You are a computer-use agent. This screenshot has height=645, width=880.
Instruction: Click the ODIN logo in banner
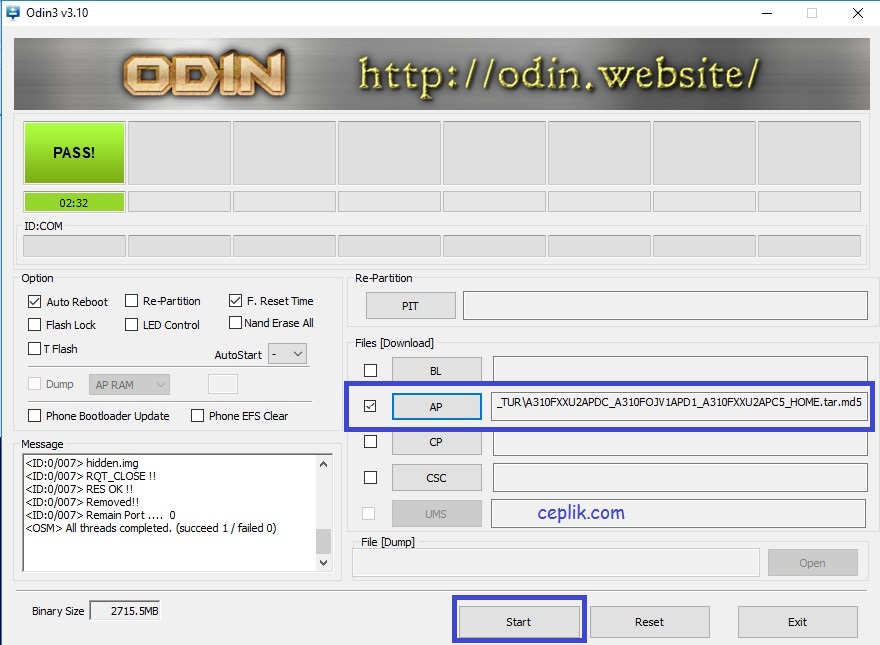pyautogui.click(x=204, y=73)
